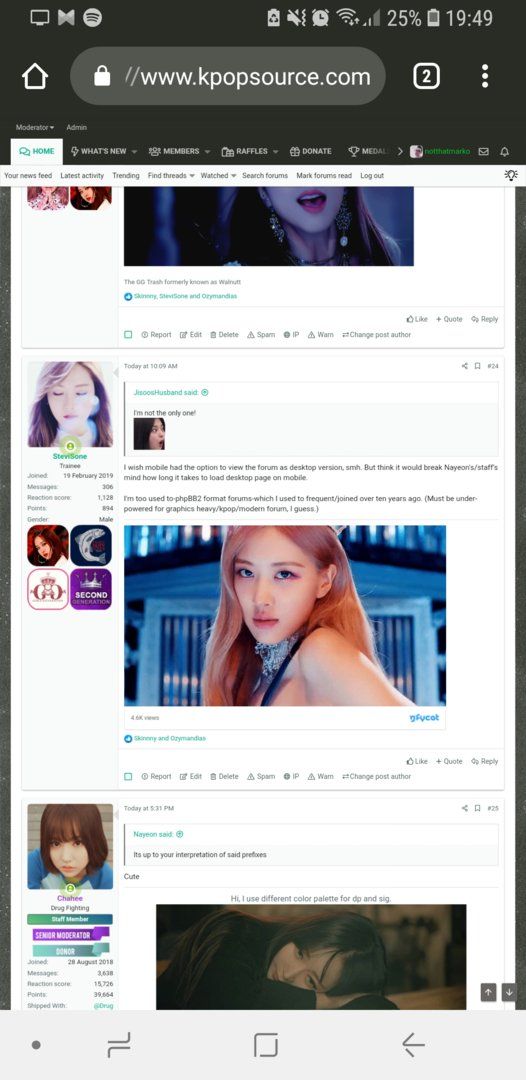This screenshot has height=1080, width=526.
Task: Mark post #24 as Spam
Action: point(261,776)
